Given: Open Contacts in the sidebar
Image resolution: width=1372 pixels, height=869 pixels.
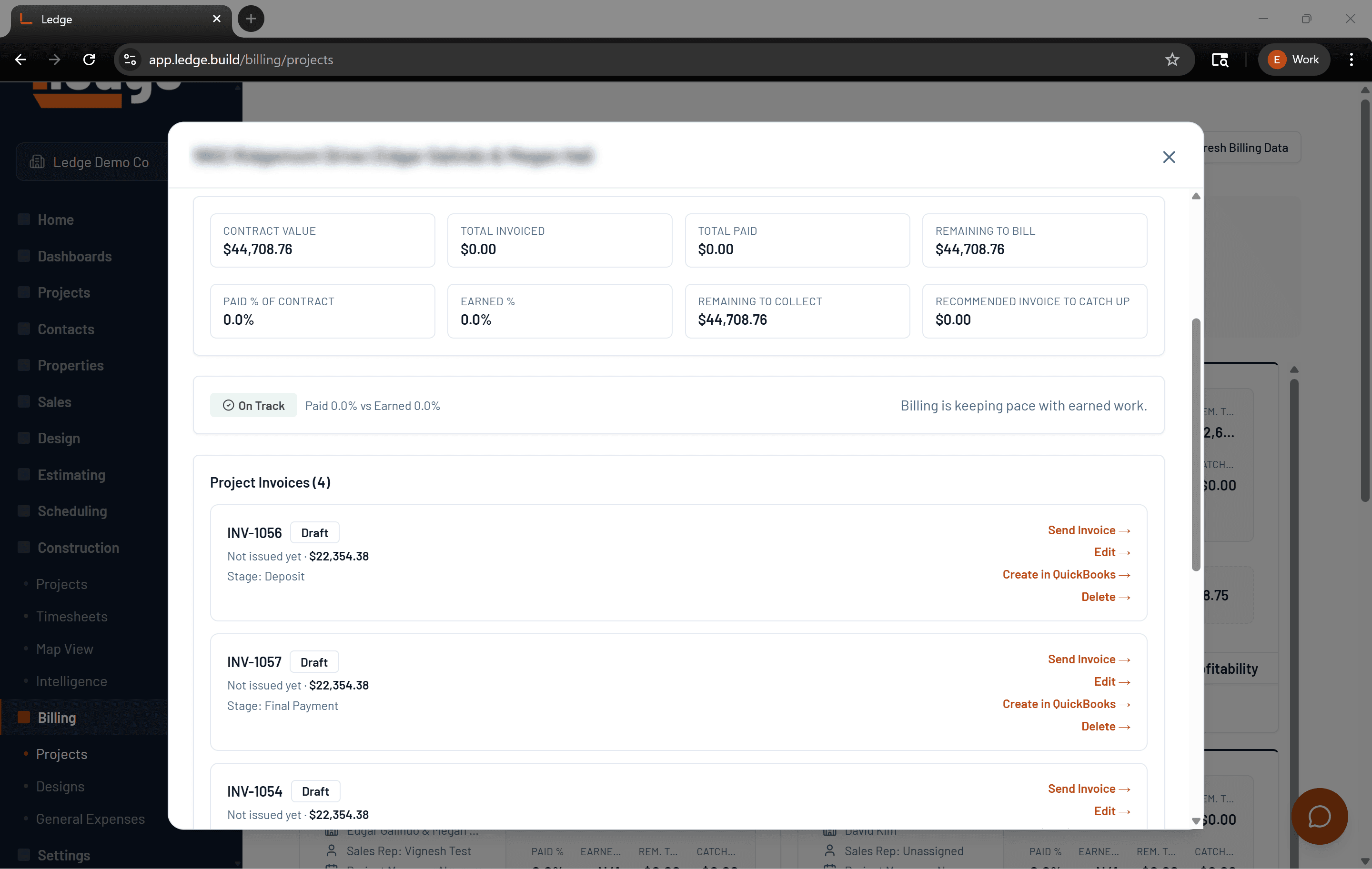Looking at the screenshot, I should click(x=66, y=329).
